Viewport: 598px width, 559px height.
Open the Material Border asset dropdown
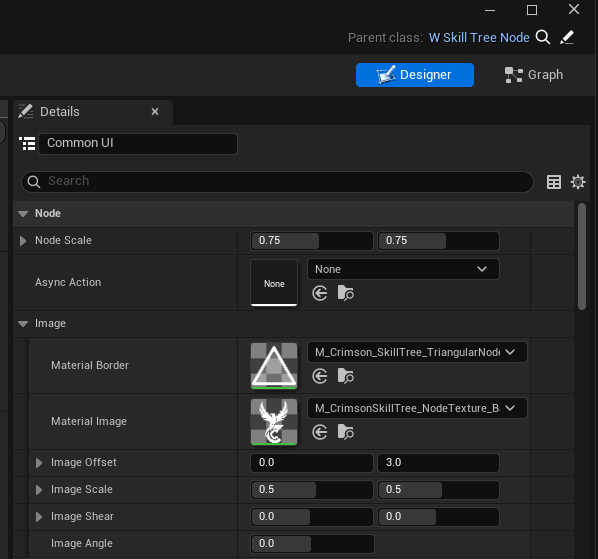point(417,352)
